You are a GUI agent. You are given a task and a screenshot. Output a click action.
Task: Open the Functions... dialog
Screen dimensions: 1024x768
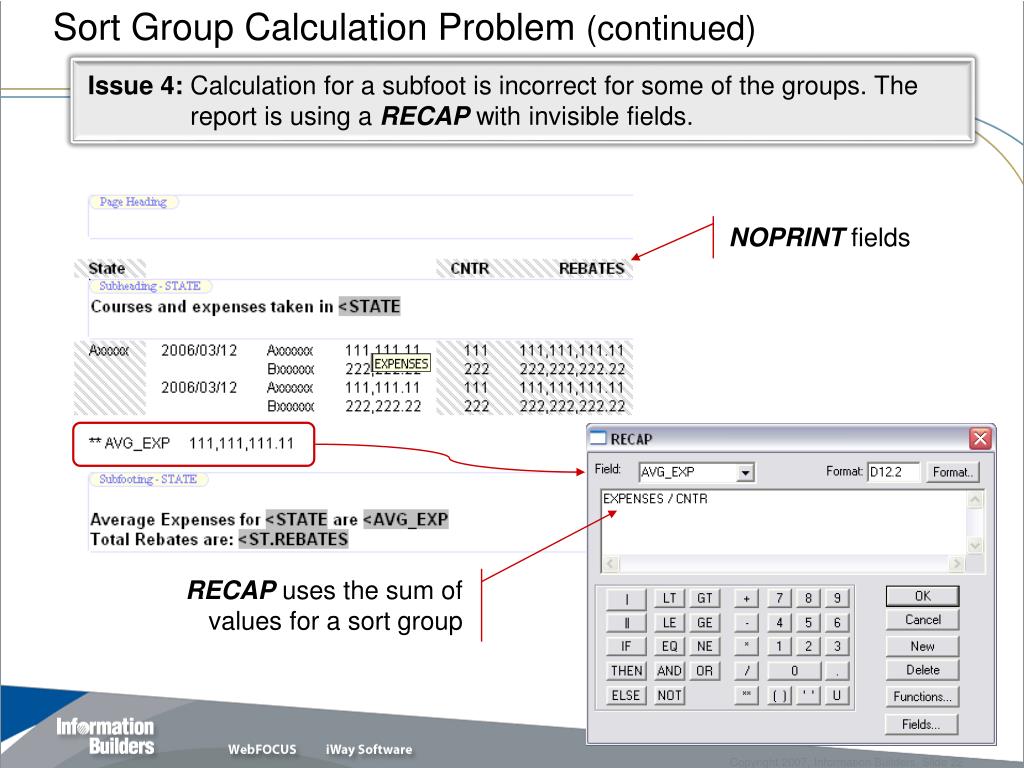(922, 697)
